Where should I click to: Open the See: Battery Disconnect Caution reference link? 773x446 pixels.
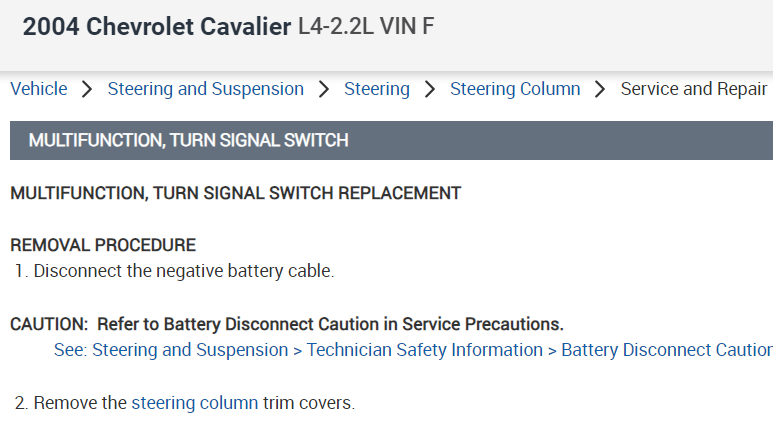coord(412,350)
